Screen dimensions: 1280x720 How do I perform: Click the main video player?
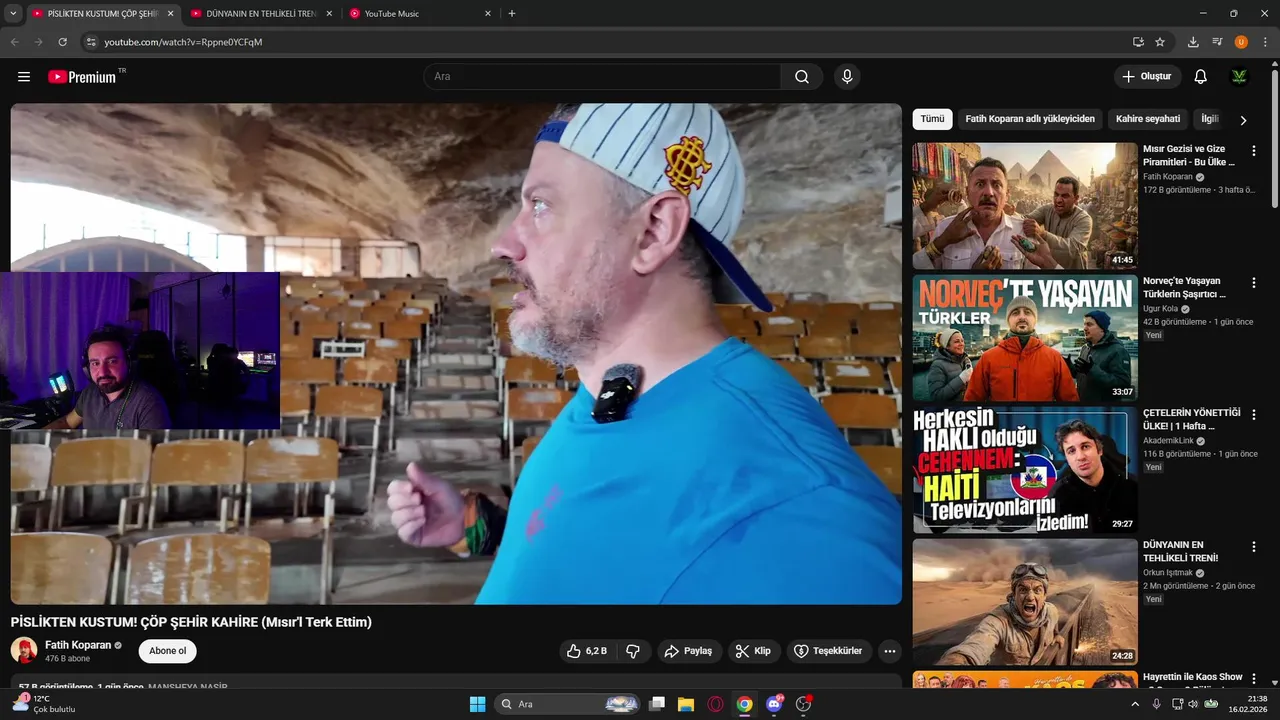pos(456,354)
